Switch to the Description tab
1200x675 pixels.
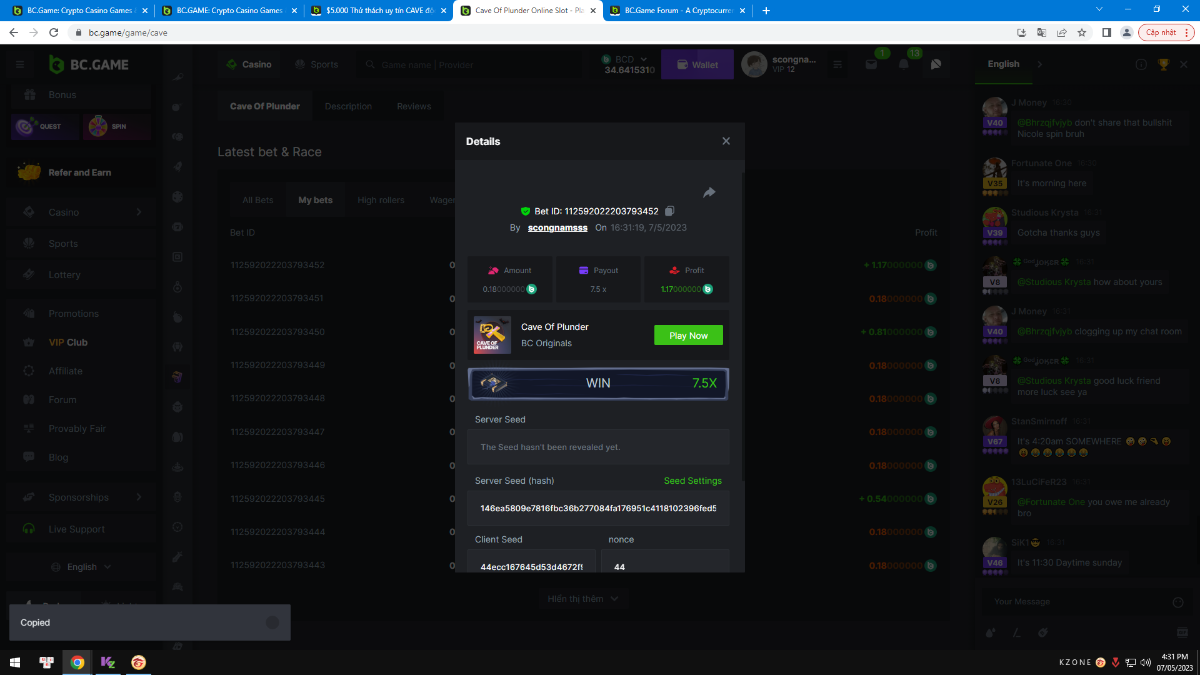click(x=348, y=106)
